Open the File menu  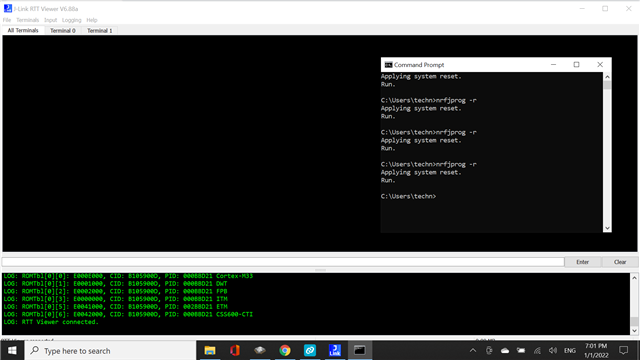(x=7, y=20)
